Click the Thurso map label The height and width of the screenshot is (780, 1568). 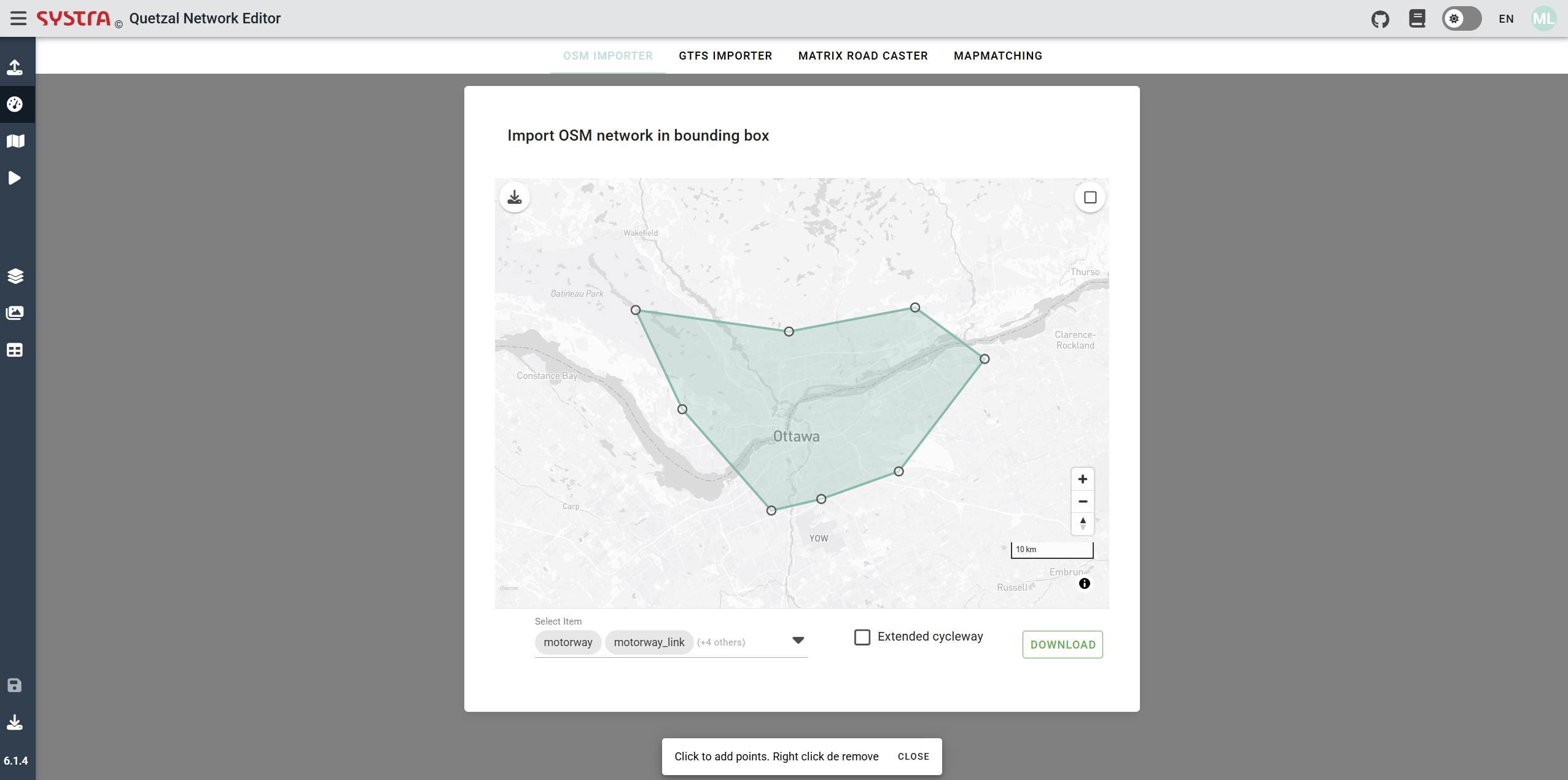(x=1085, y=272)
